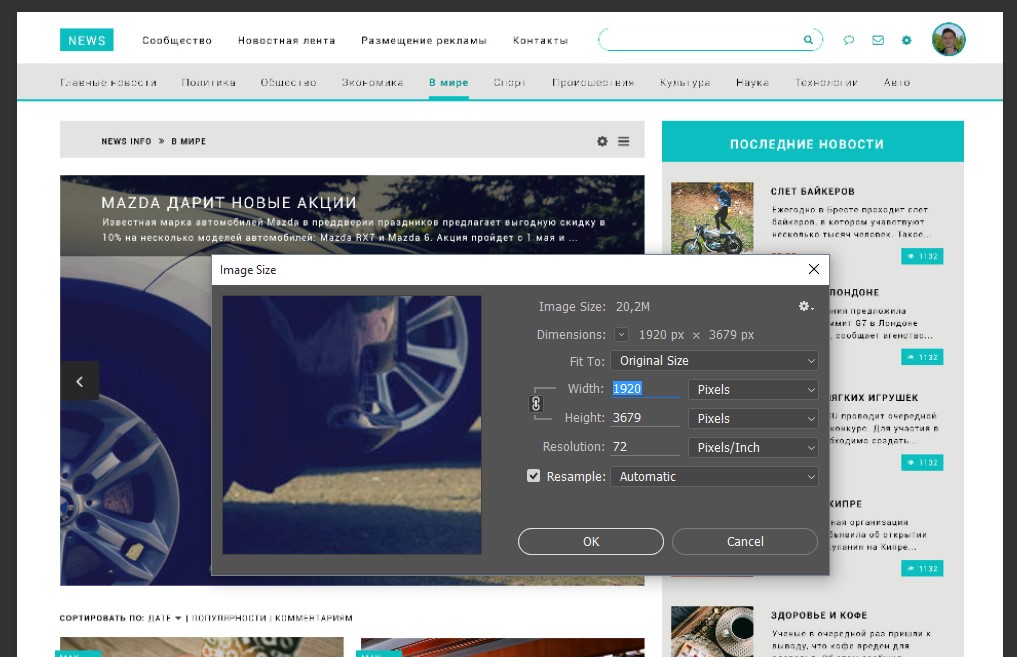Click the Width input field
This screenshot has width=1017, height=657.
click(x=645, y=388)
